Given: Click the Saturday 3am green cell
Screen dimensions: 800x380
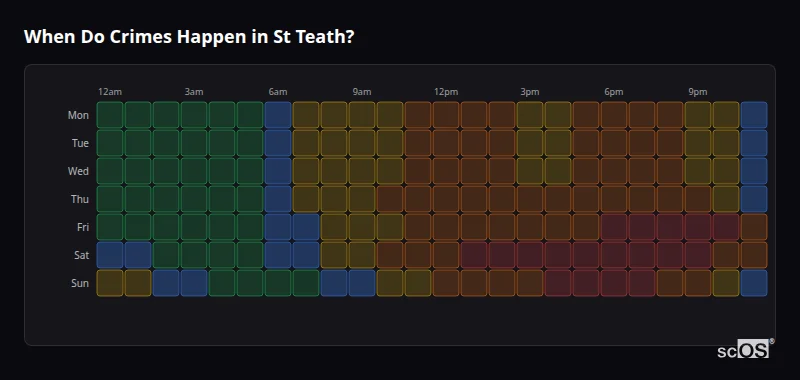Looking at the screenshot, I should (194, 255).
